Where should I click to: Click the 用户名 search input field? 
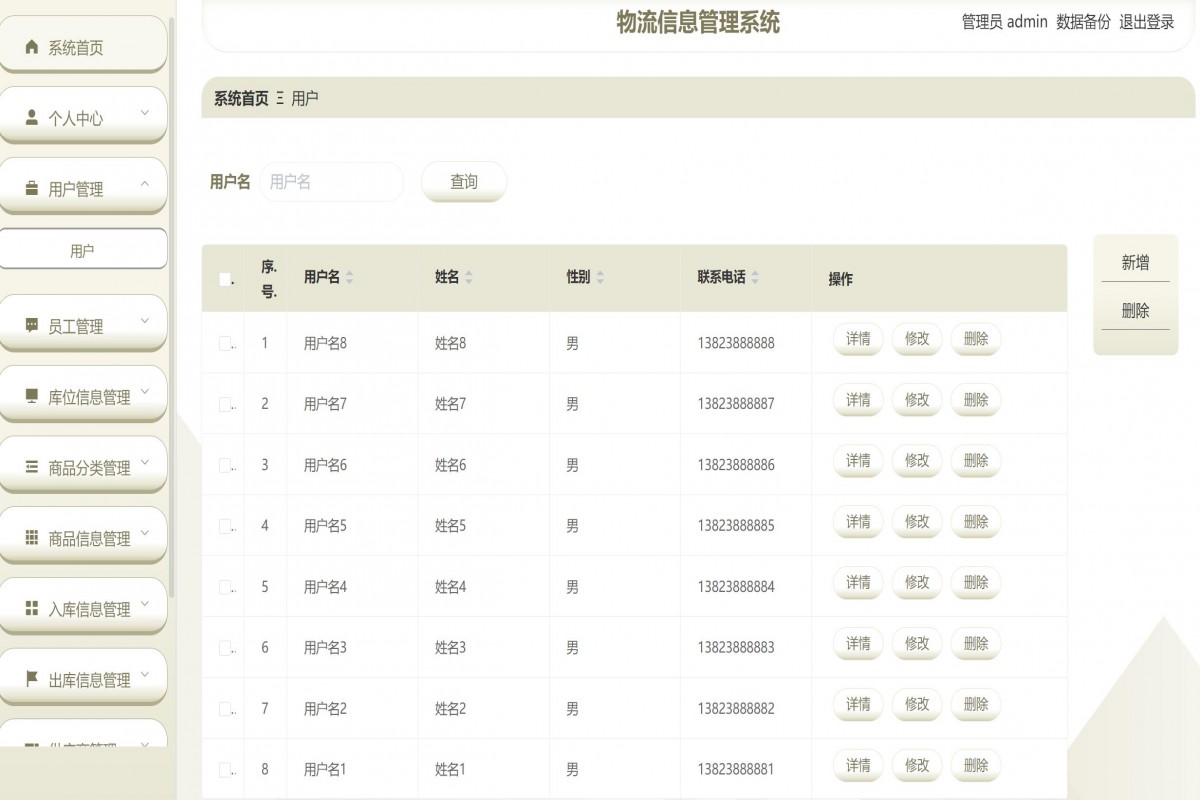coord(331,181)
